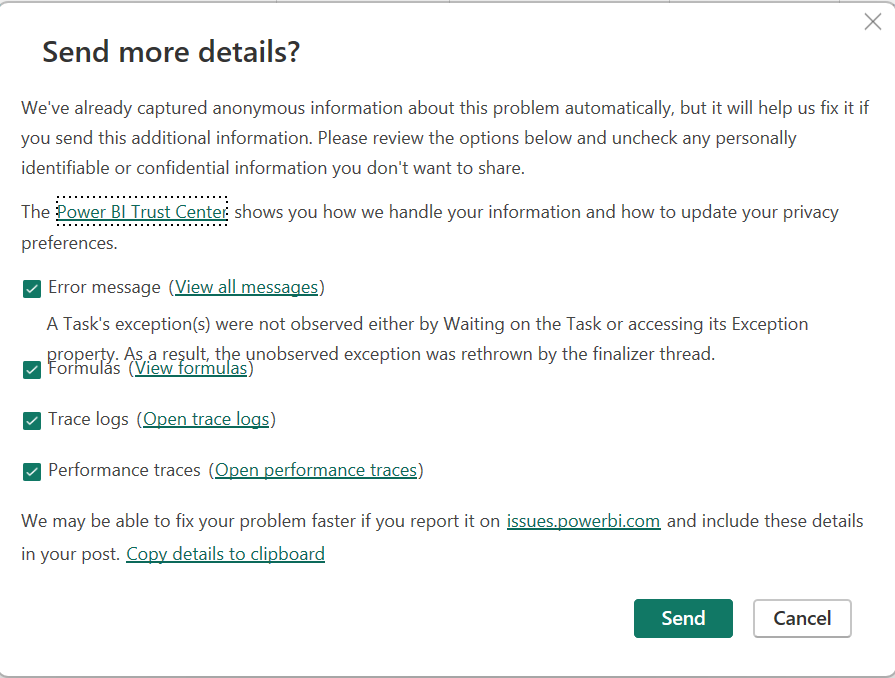Click View all messages link
Screen dimensions: 895x678
tap(246, 287)
